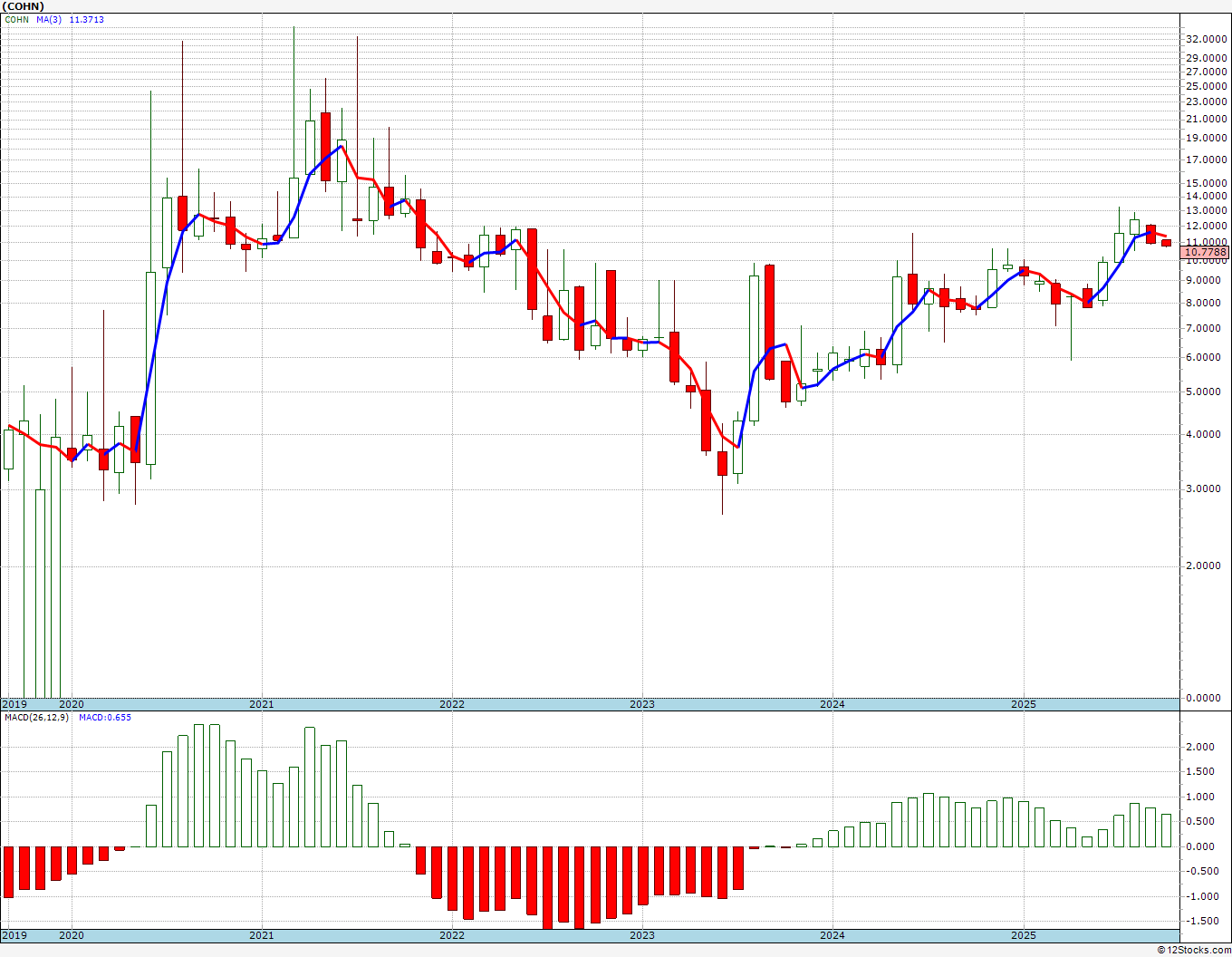Select the MACD(26,12,9) indicator label
The height and width of the screenshot is (957, 1232).
tap(36, 718)
